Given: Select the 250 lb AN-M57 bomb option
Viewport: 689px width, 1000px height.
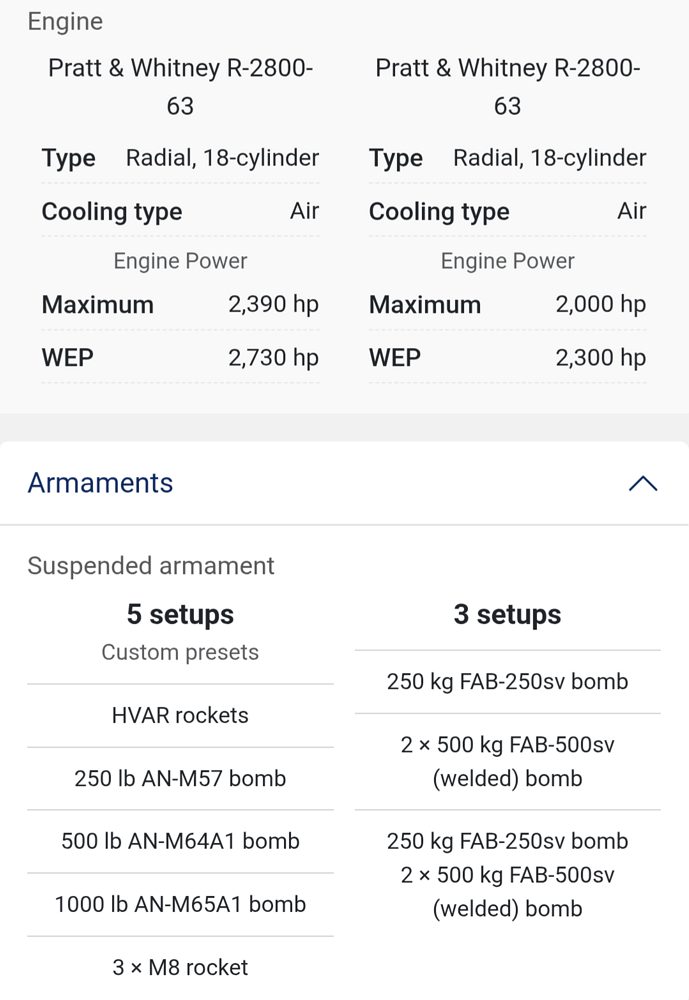Looking at the screenshot, I should pos(180,779).
